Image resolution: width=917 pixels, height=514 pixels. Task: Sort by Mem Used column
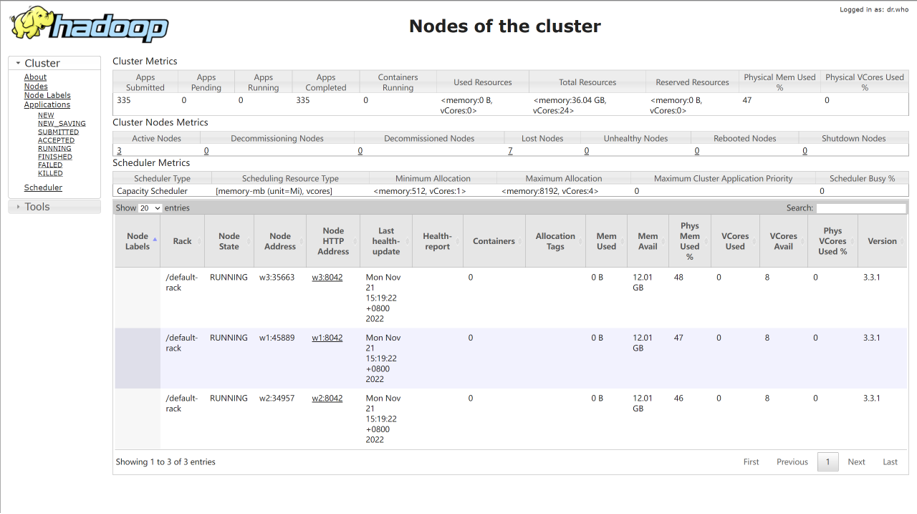[606, 241]
